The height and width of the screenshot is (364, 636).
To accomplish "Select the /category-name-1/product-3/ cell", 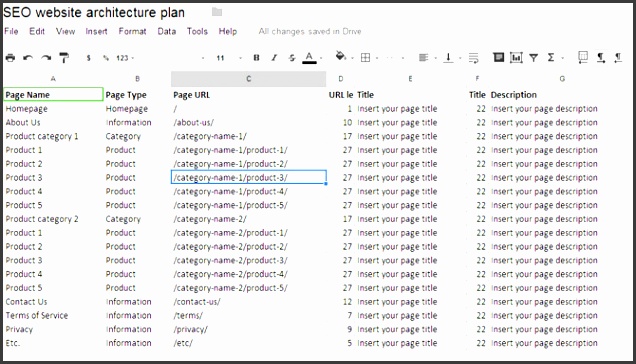I will click(249, 177).
